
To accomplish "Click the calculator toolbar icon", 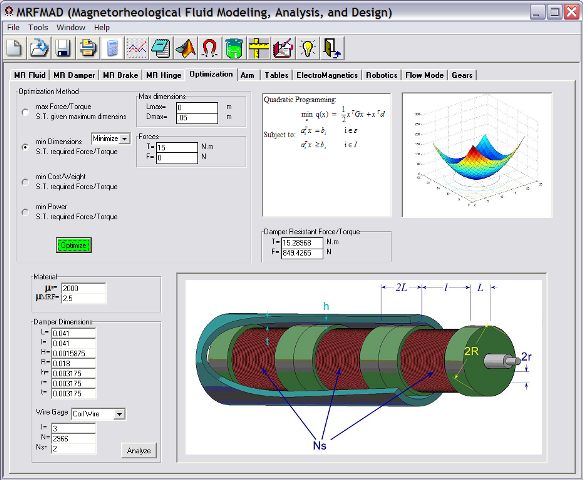I will pyautogui.click(x=112, y=48).
